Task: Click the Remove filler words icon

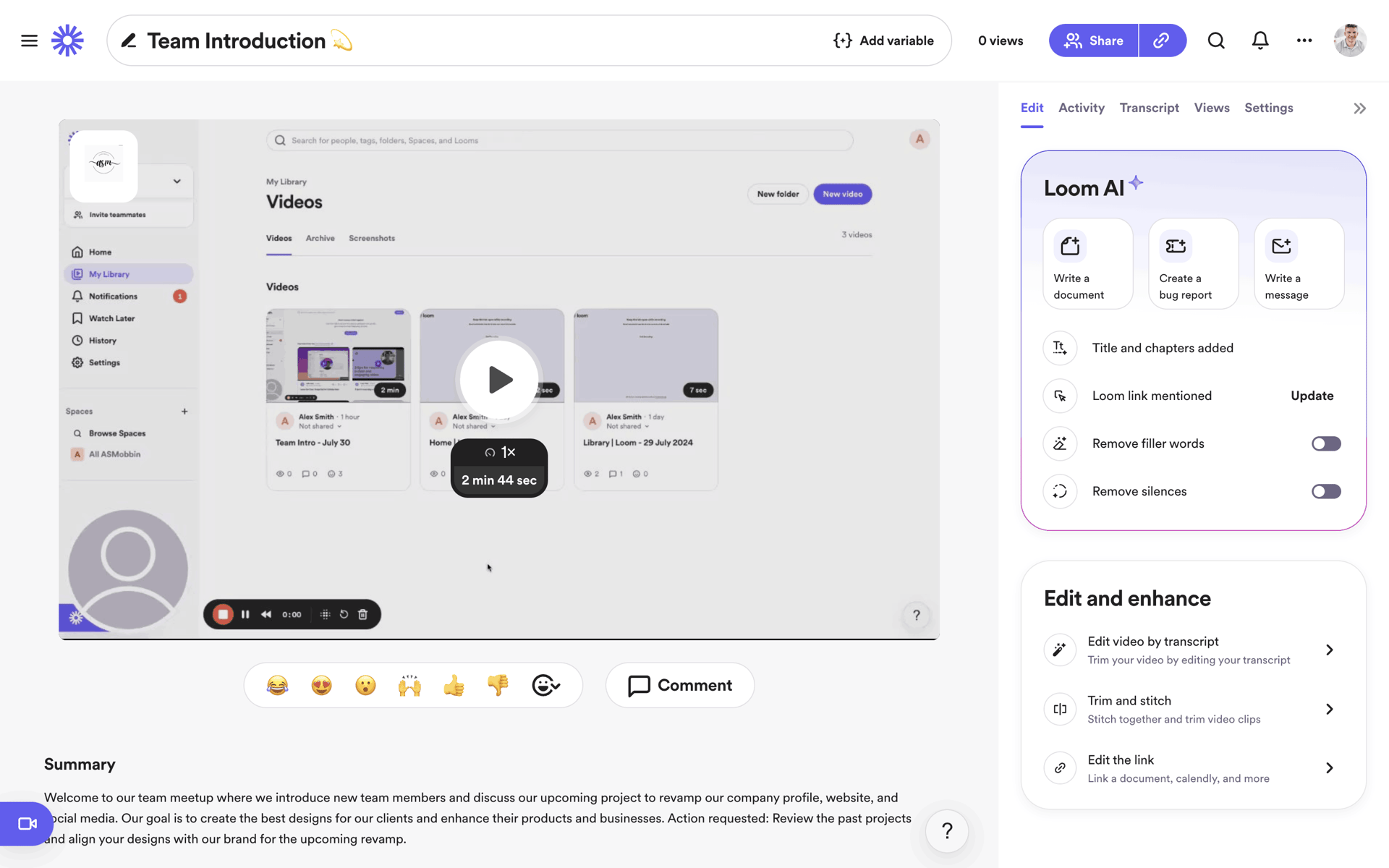Action: tap(1060, 443)
